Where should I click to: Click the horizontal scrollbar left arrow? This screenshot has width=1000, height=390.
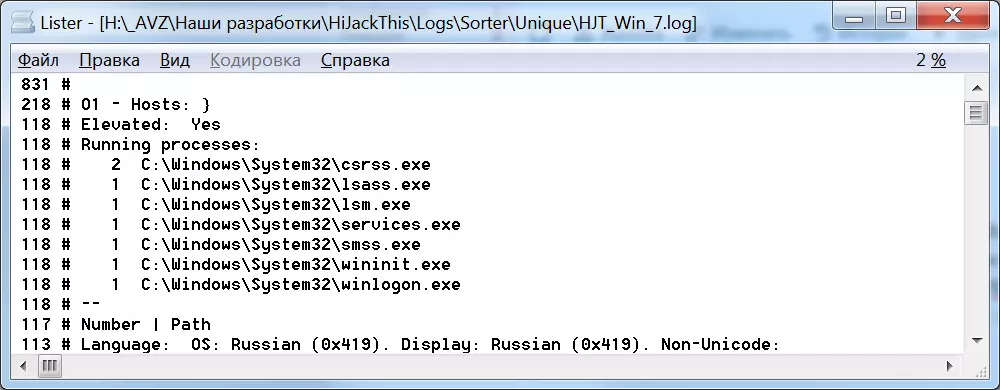coord(24,366)
